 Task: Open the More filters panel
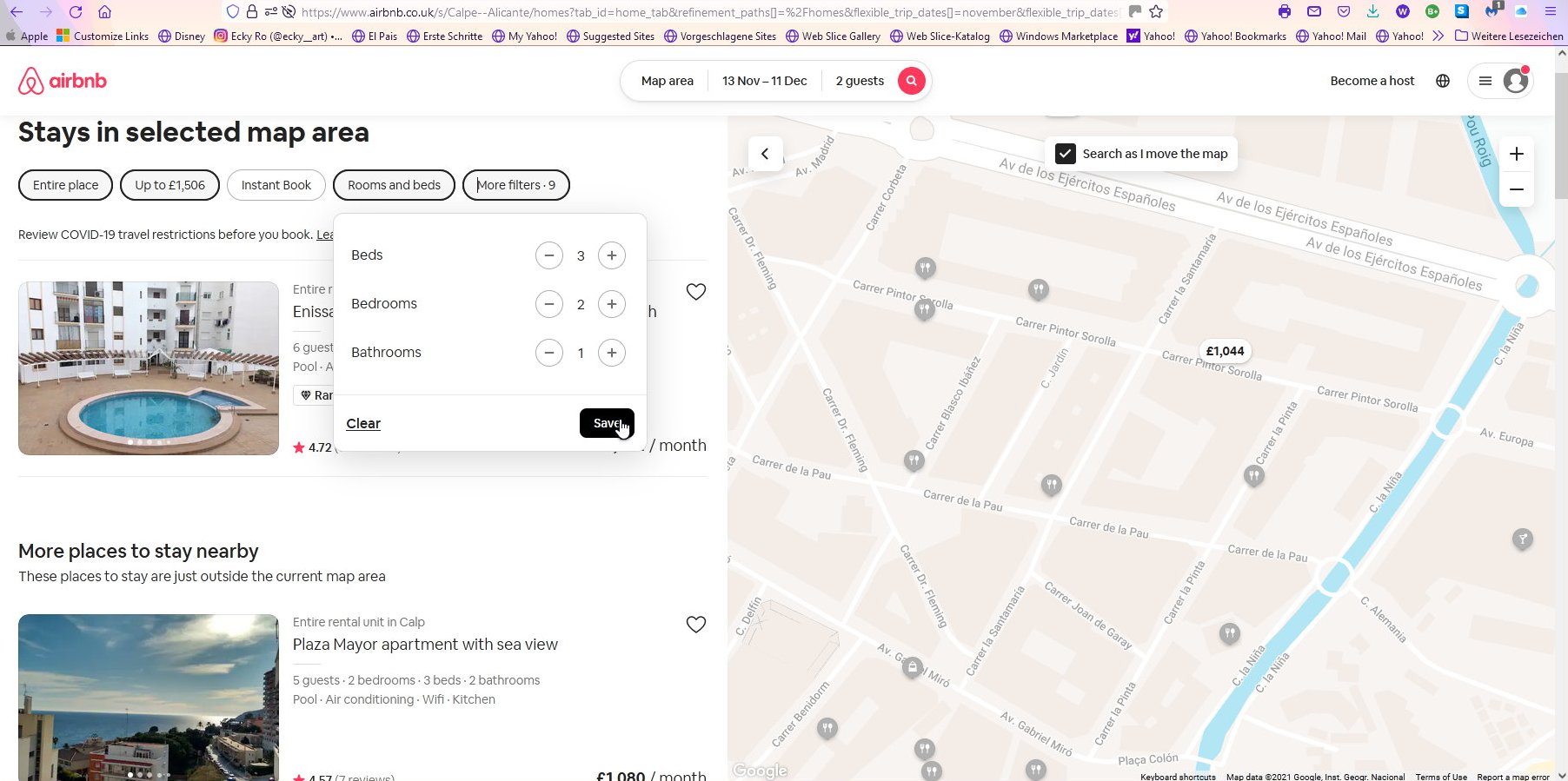pyautogui.click(x=515, y=185)
